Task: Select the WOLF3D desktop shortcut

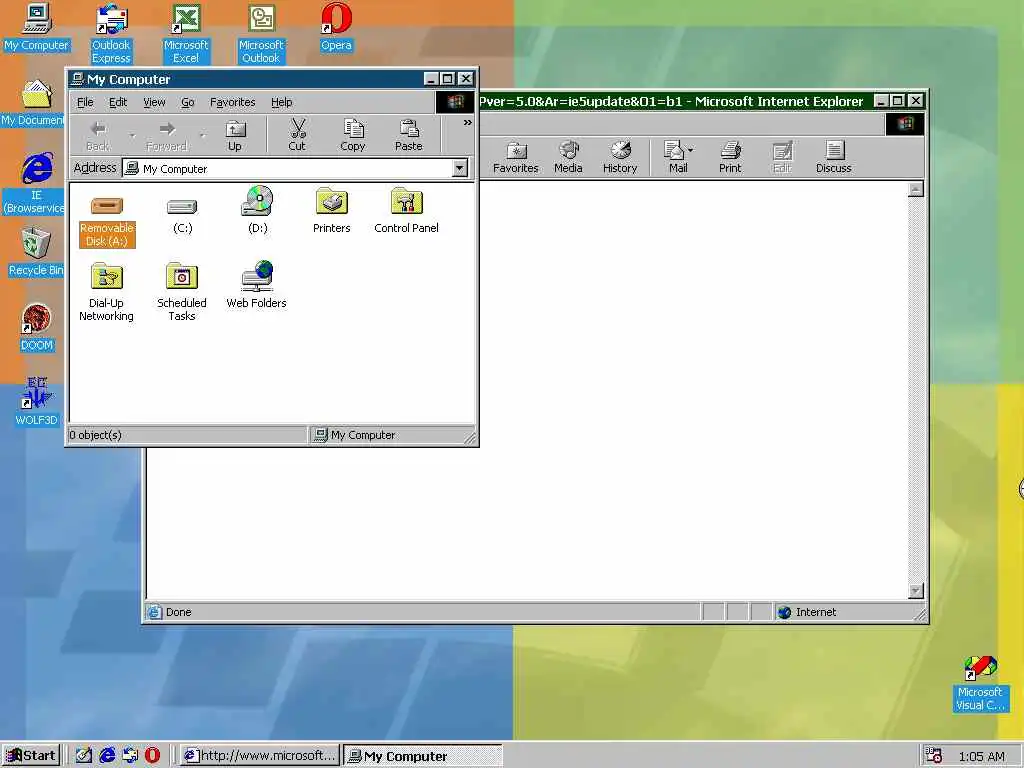Action: [37, 402]
